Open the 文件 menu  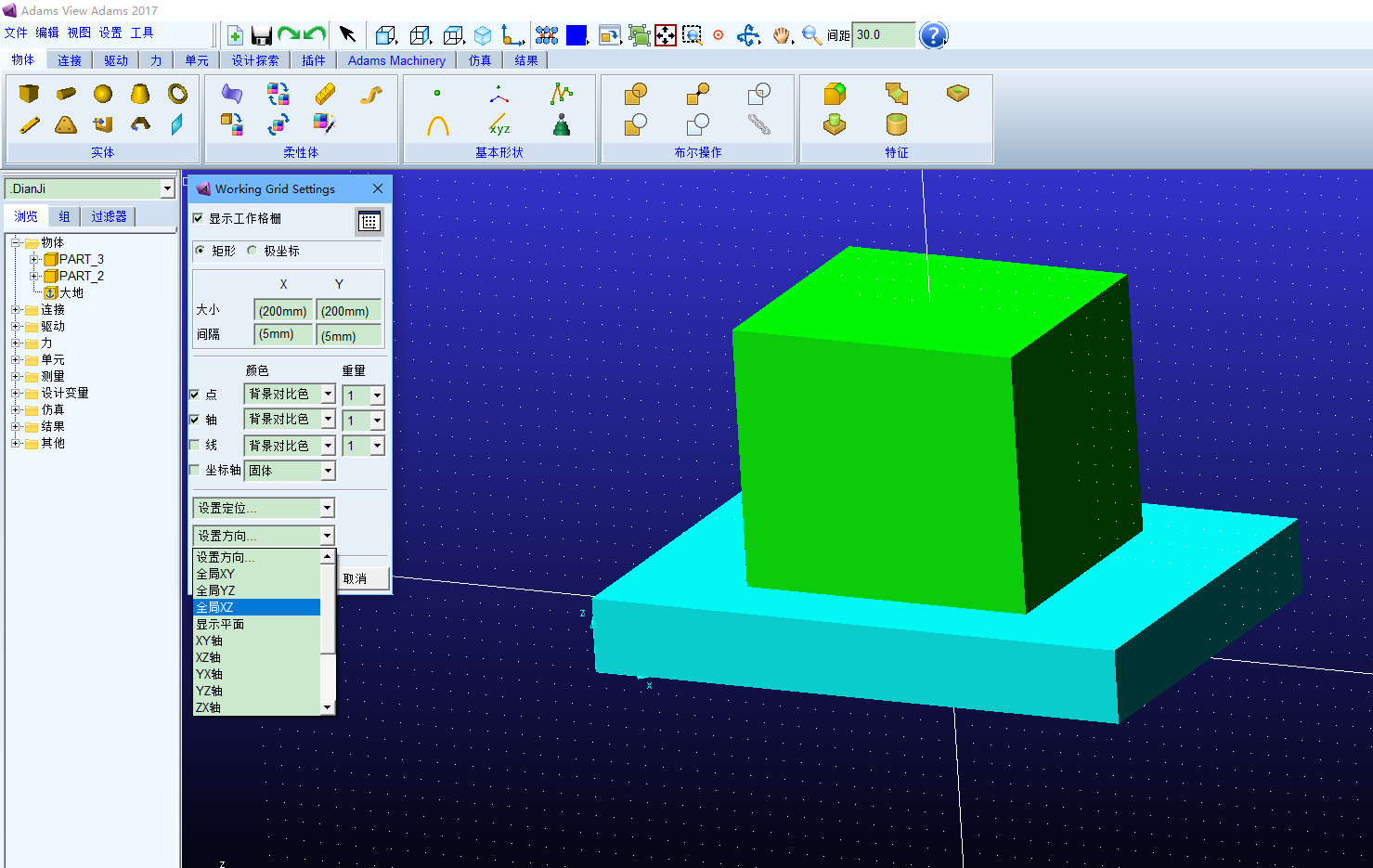click(x=16, y=32)
